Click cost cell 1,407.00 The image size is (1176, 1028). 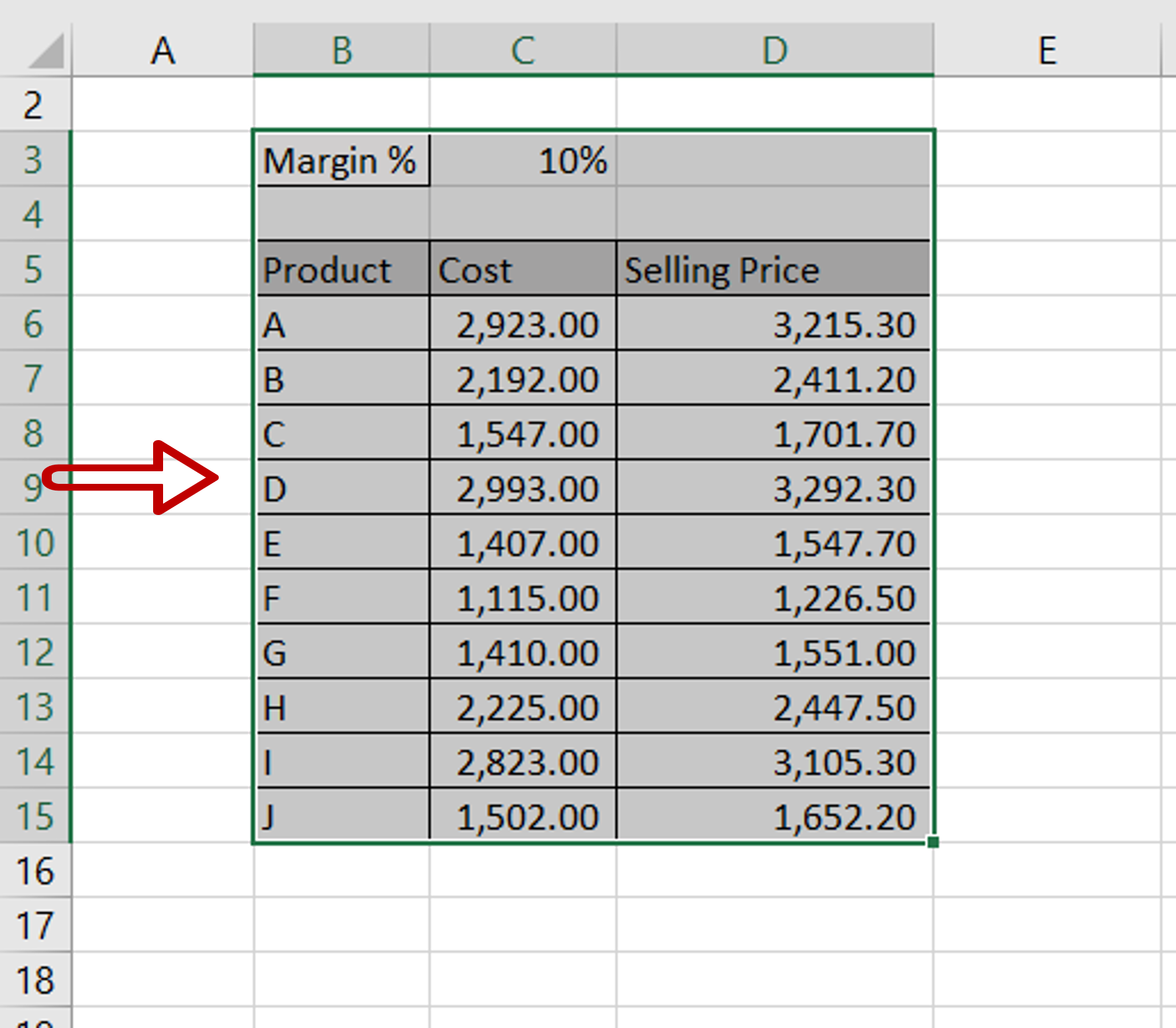(x=523, y=542)
